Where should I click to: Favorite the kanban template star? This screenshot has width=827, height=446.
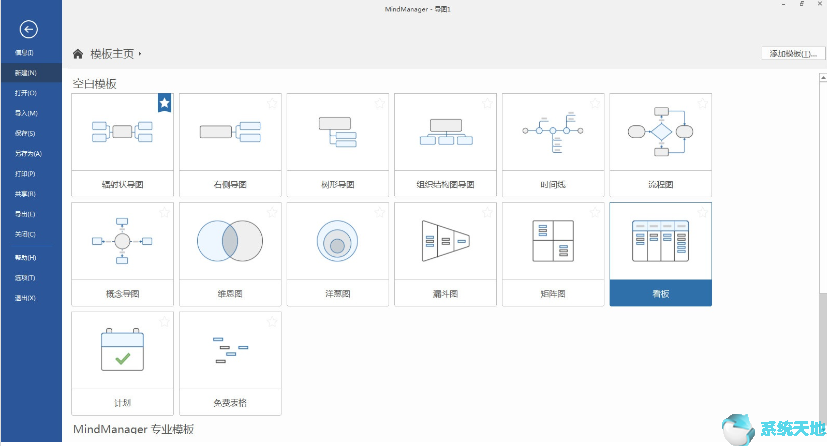click(703, 212)
